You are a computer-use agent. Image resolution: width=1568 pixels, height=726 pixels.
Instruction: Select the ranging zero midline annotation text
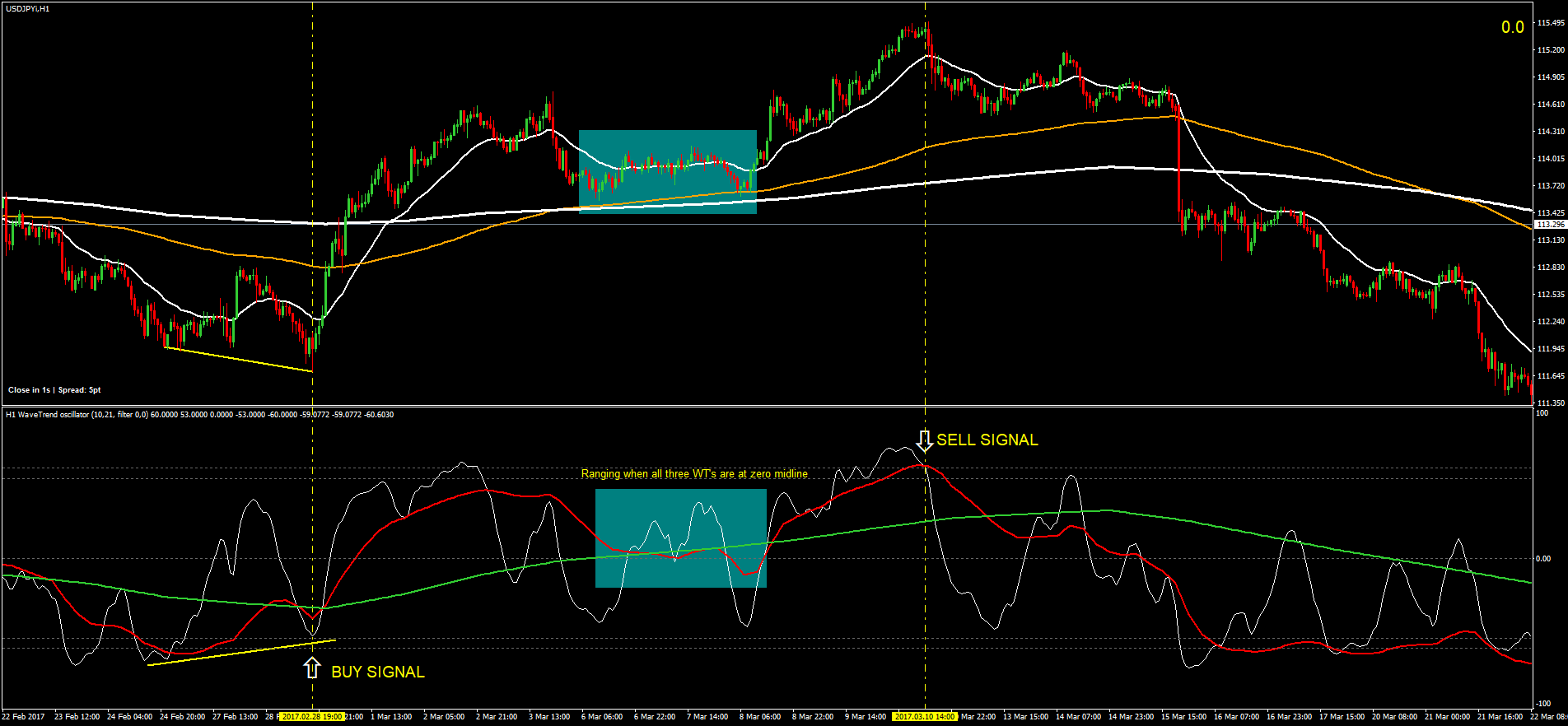pos(694,473)
